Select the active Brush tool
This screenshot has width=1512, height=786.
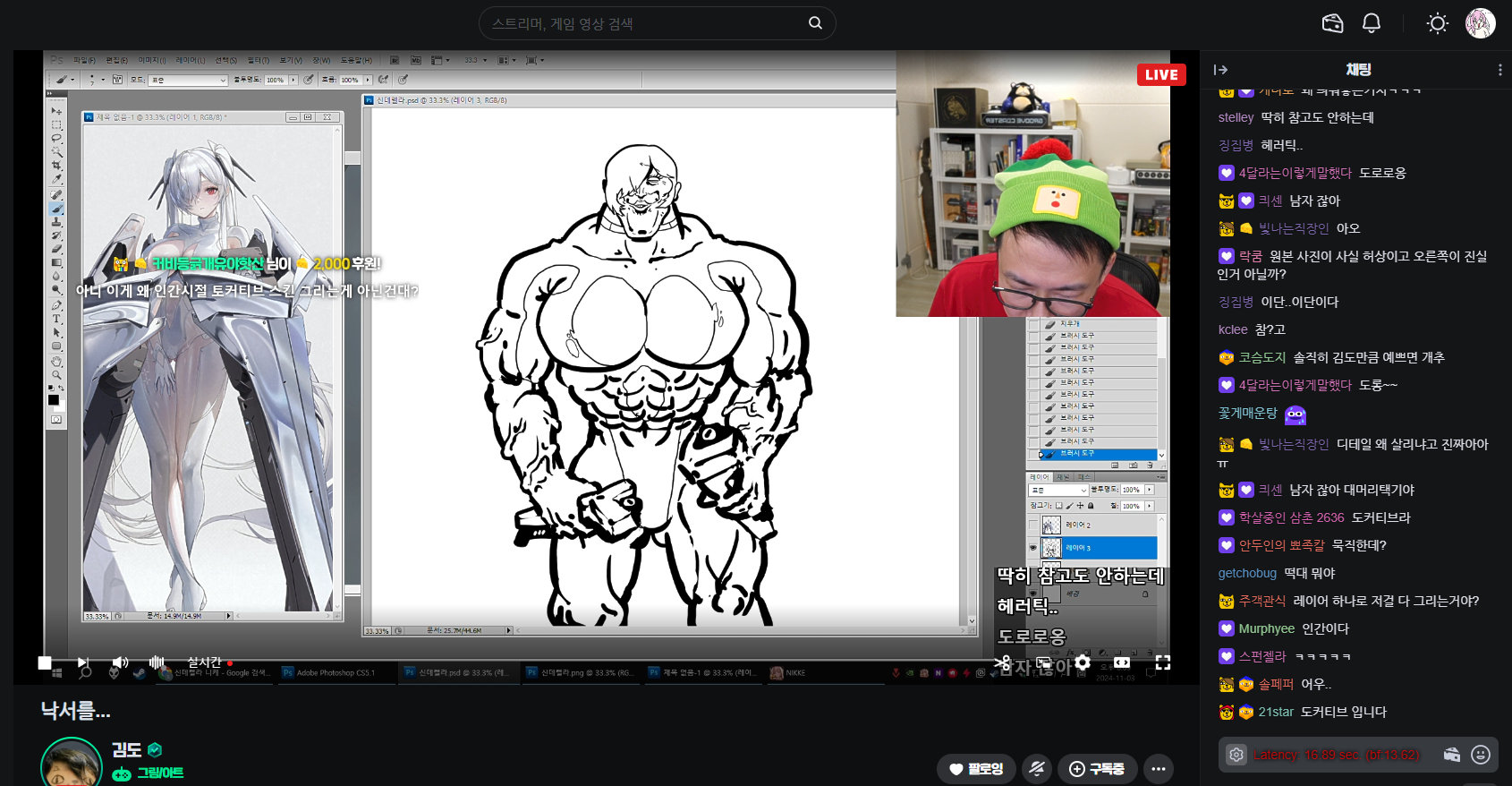tap(56, 209)
